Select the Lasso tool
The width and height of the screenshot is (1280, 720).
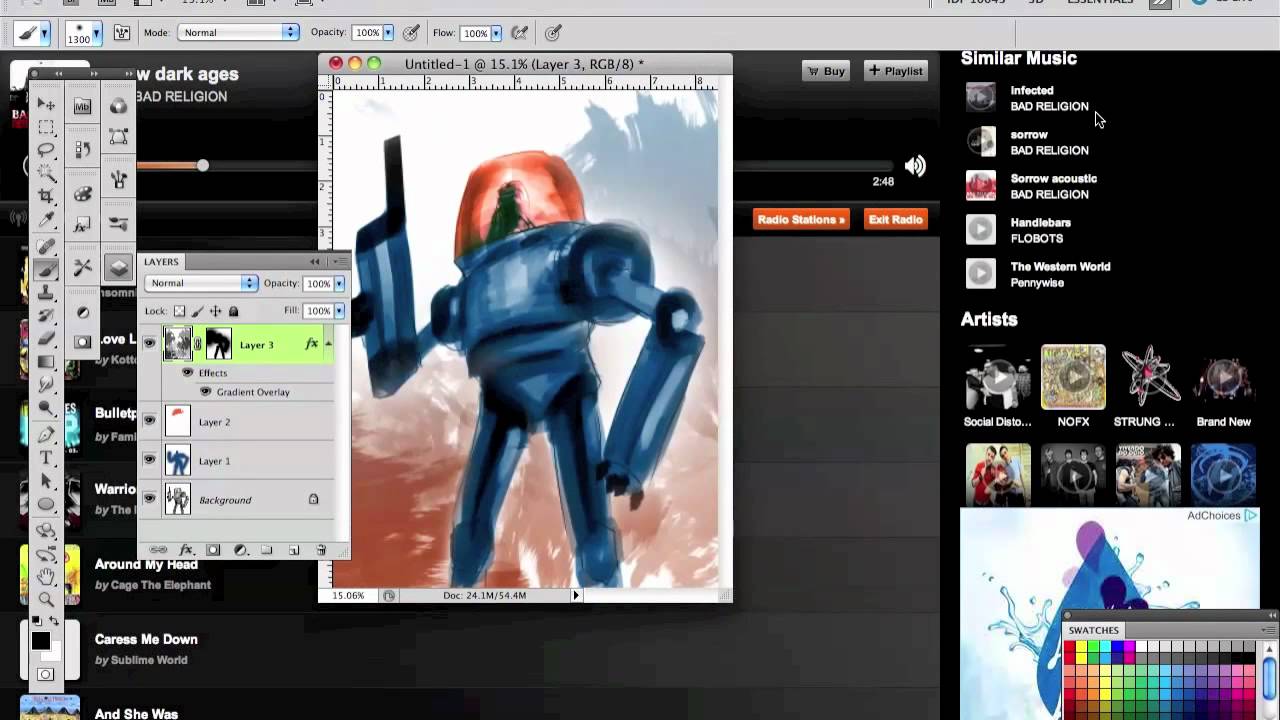coord(46,150)
